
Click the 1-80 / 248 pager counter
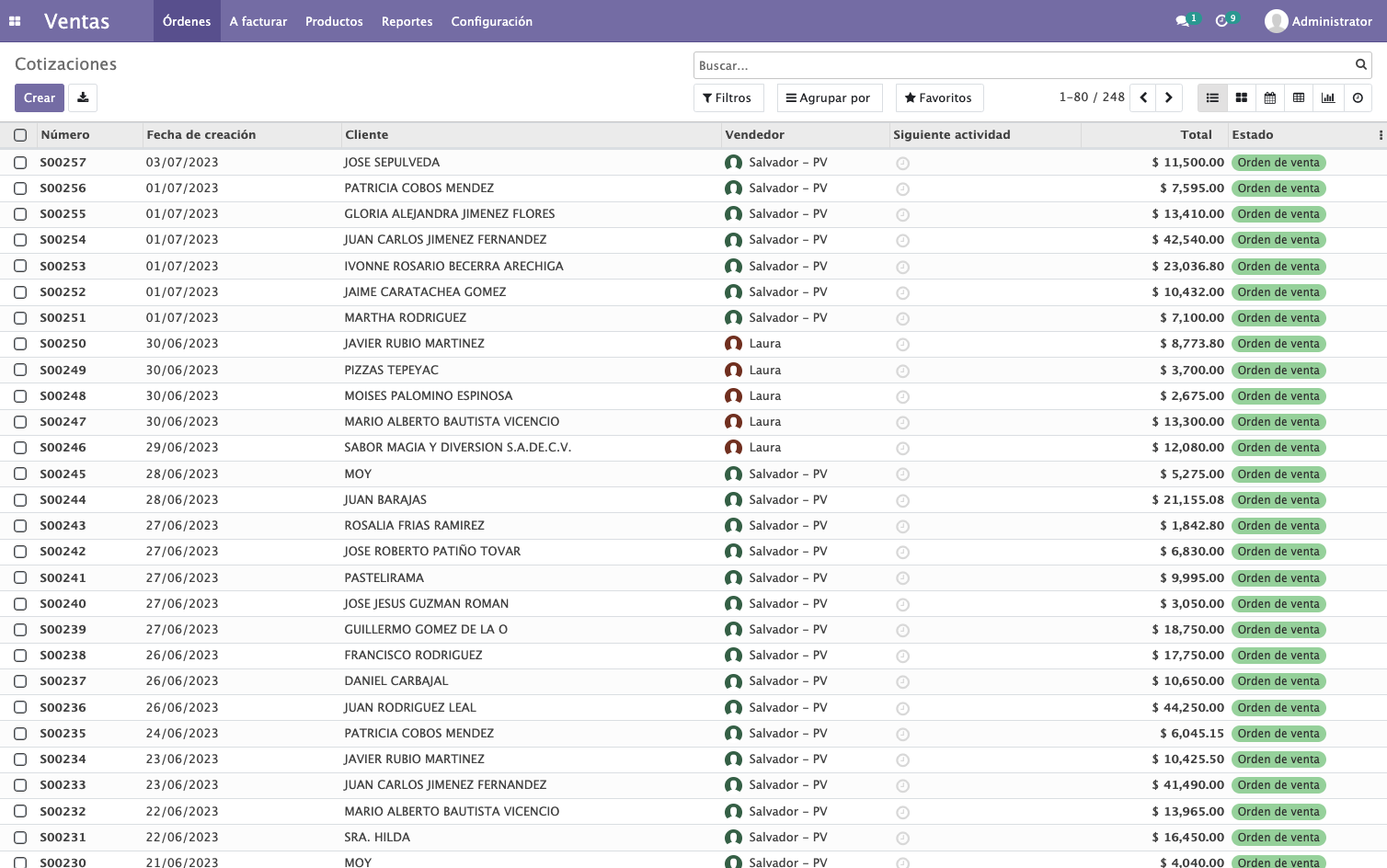1092,97
